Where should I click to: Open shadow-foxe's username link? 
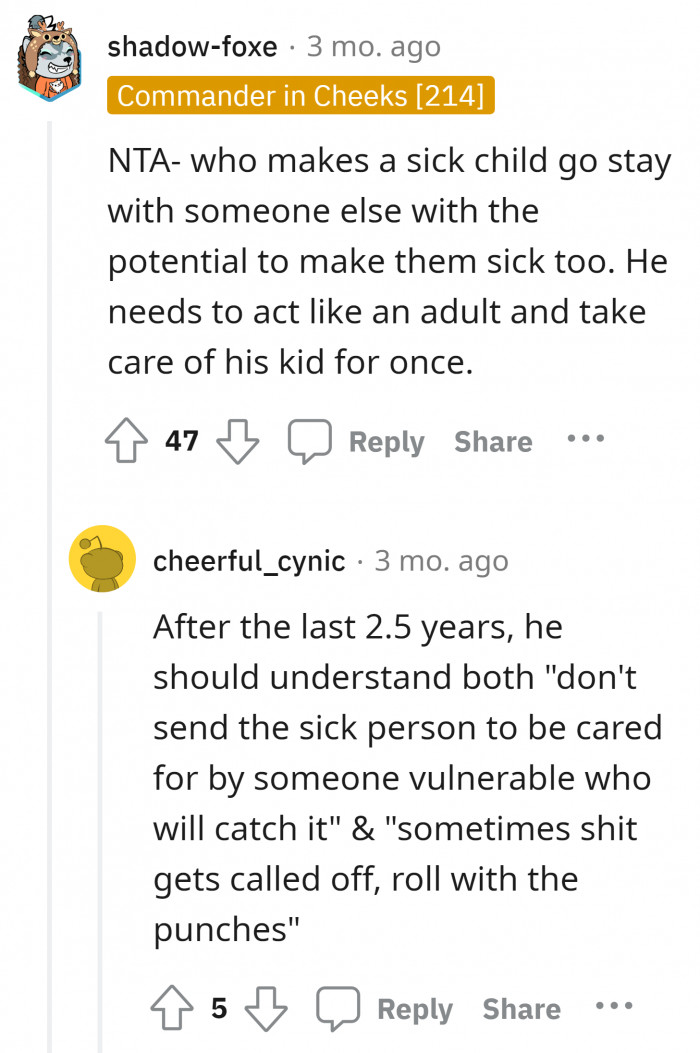194,45
